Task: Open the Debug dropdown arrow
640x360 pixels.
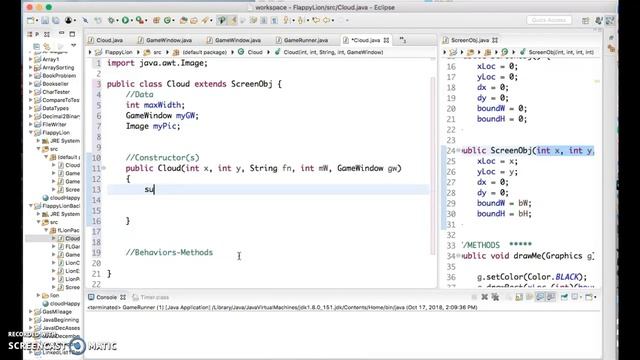Action: click(117, 20)
